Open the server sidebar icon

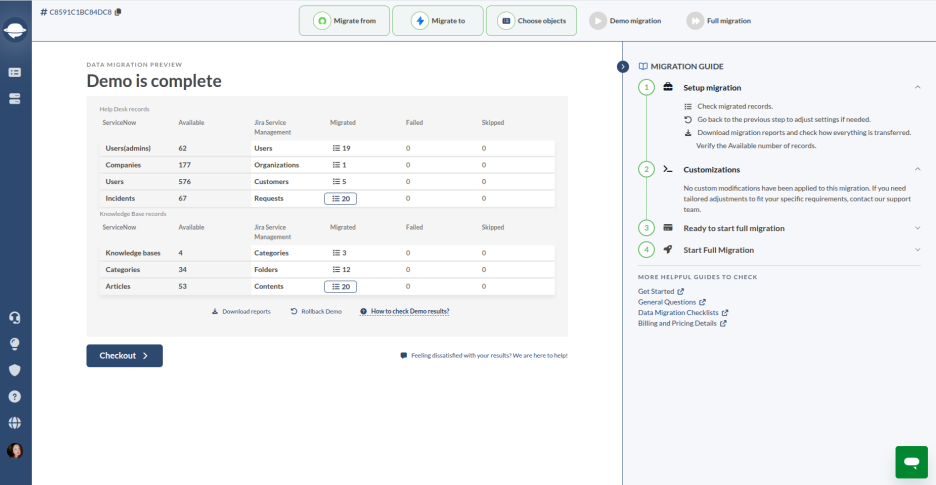15,99
